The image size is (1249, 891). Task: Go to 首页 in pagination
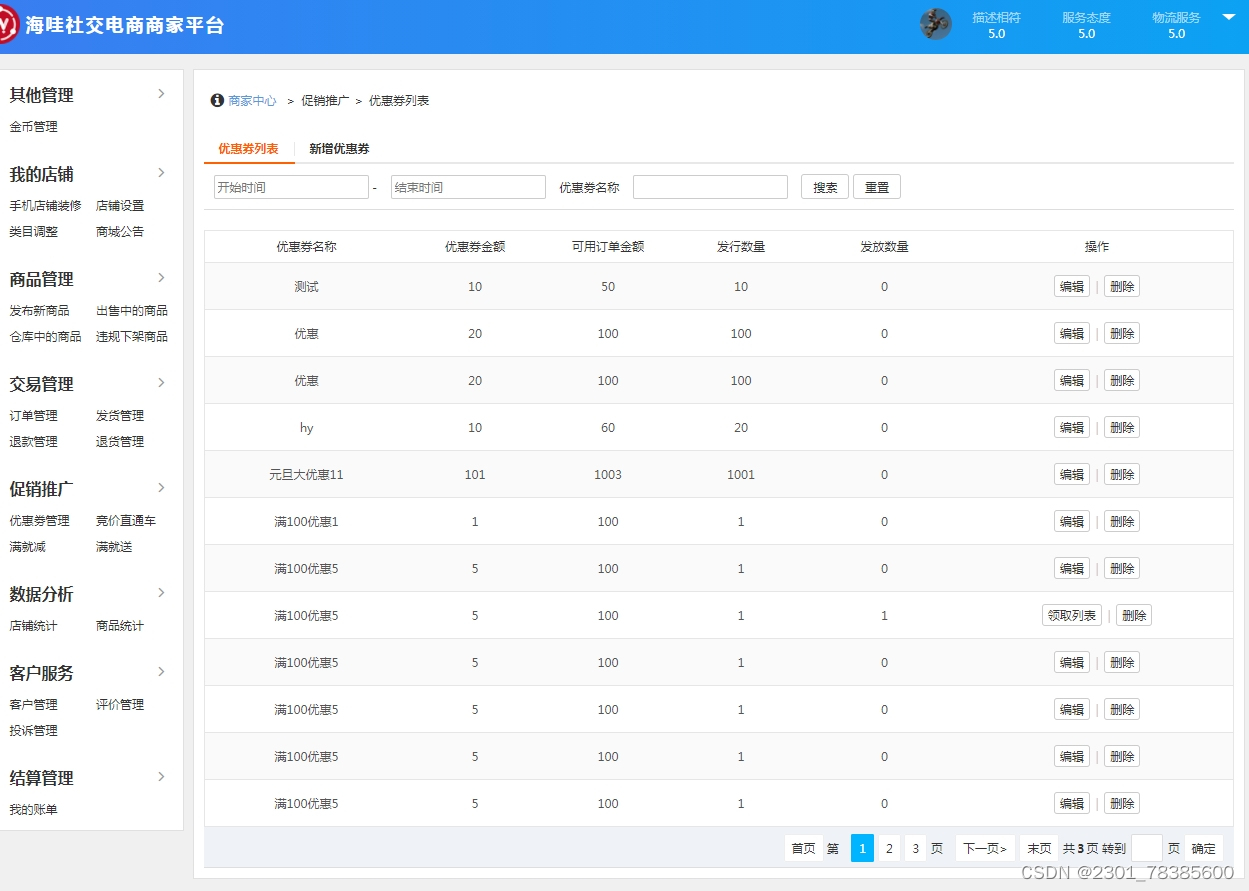coord(803,848)
